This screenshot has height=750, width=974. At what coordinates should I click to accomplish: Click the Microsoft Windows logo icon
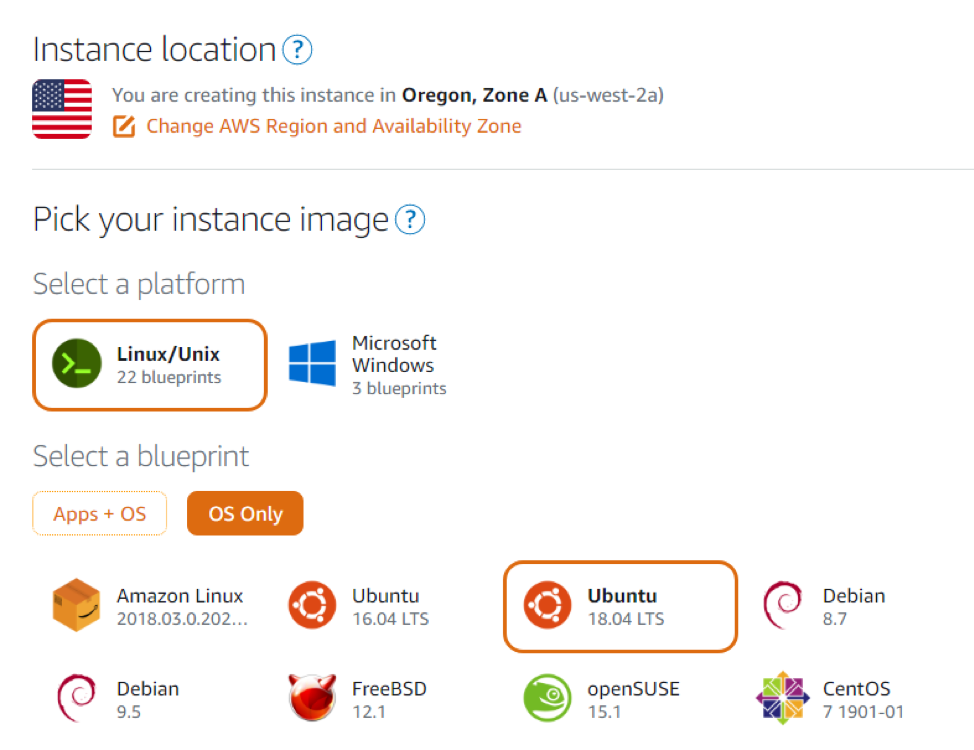[312, 363]
